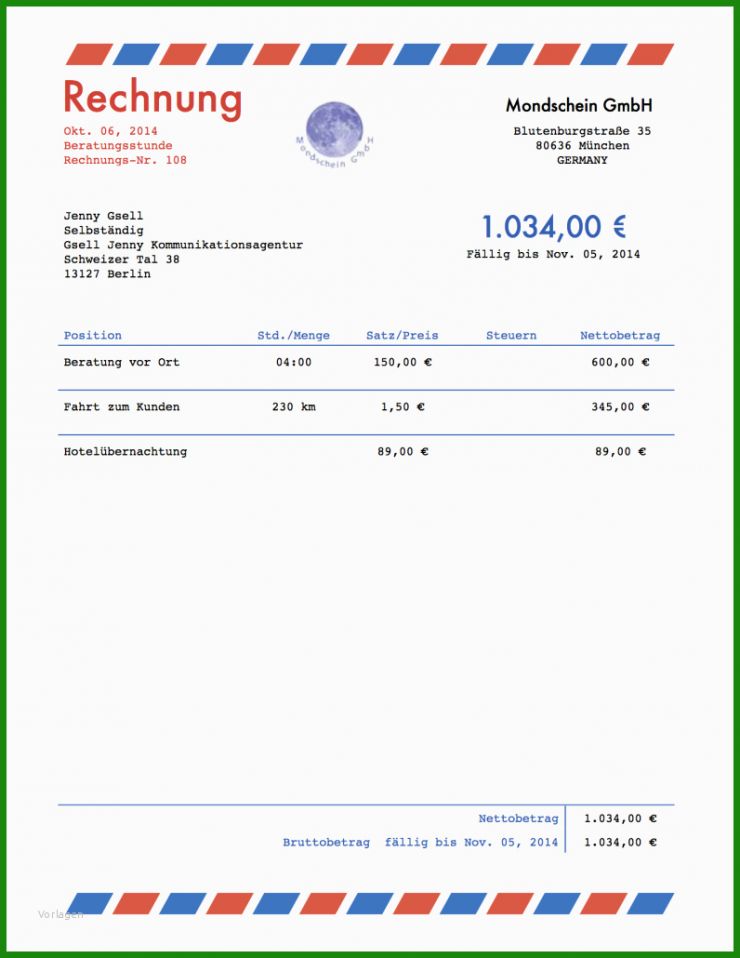Select recipient name 'Jenny Gsell'
Image resolution: width=740 pixels, height=958 pixels.
point(103,216)
